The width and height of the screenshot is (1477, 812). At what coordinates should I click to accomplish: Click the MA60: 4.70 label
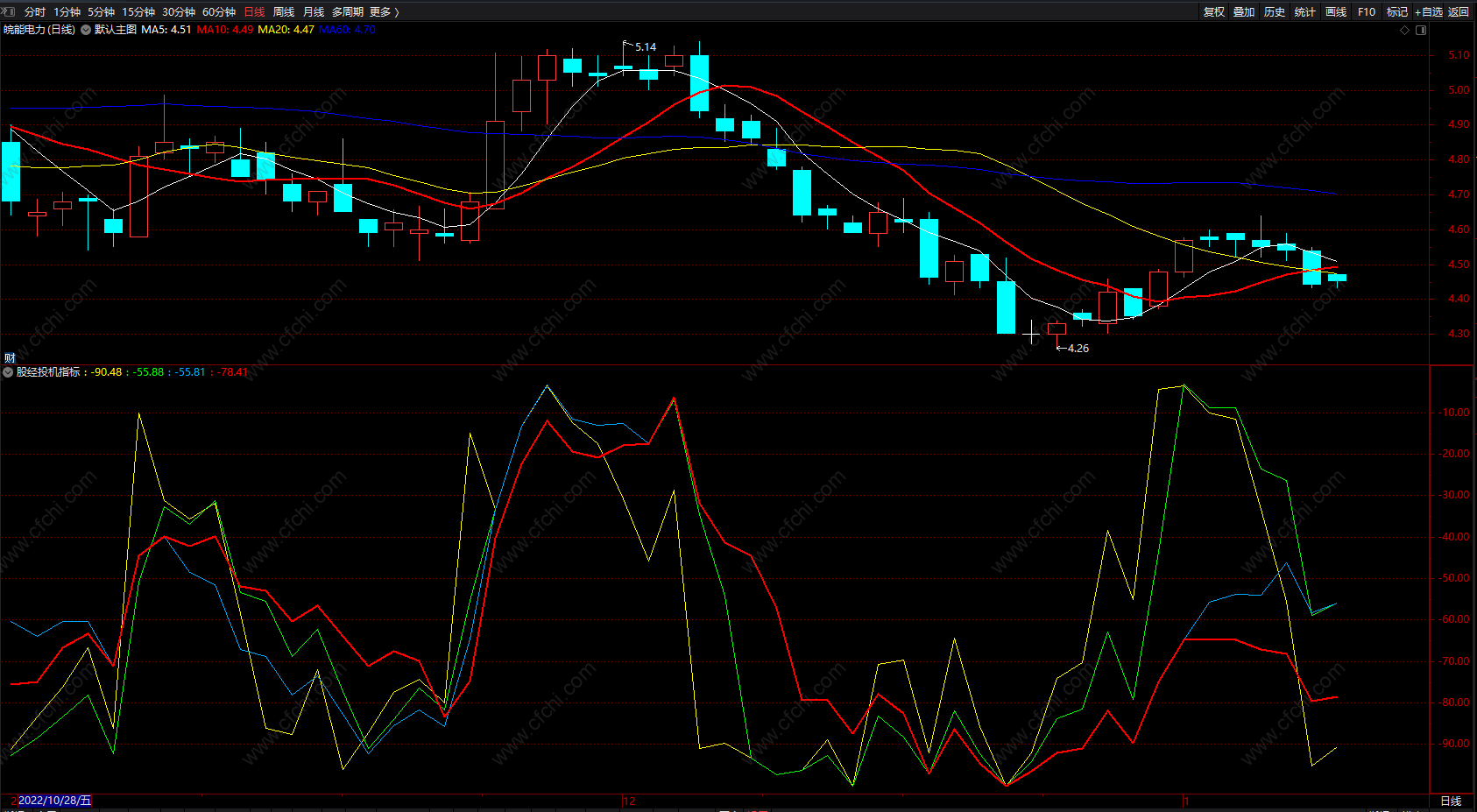click(x=347, y=30)
